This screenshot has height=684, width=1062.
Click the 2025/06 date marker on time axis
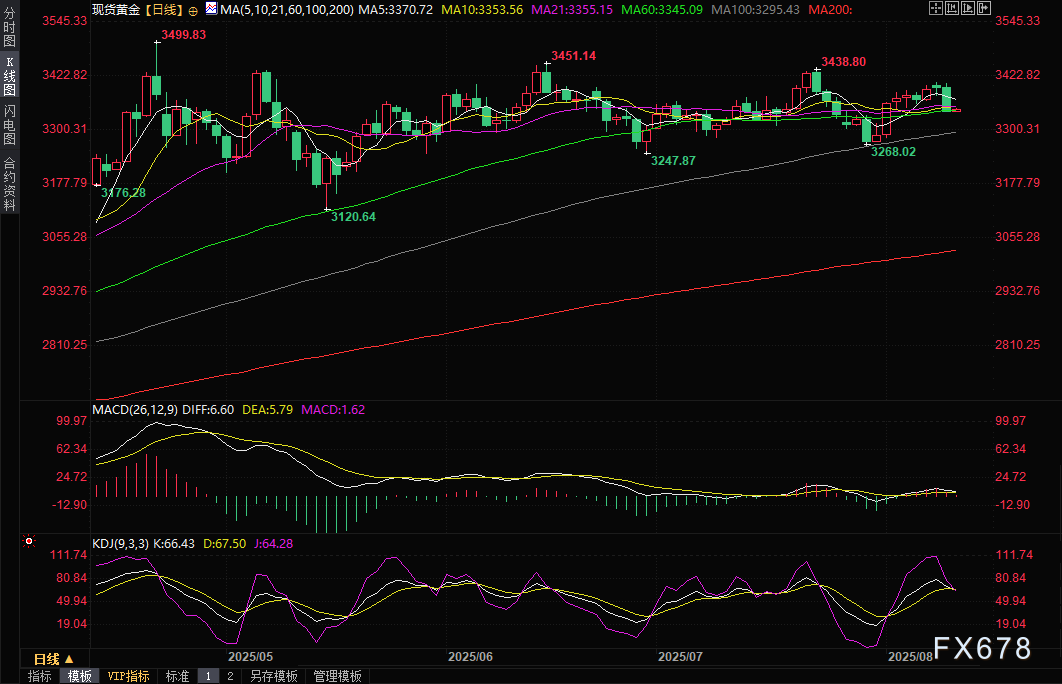pos(470,657)
